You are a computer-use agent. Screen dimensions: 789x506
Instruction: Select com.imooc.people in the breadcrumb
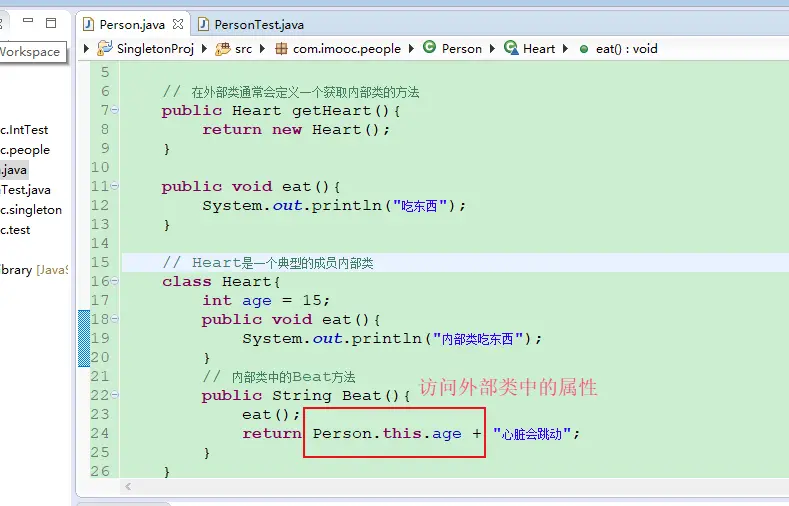click(x=347, y=49)
